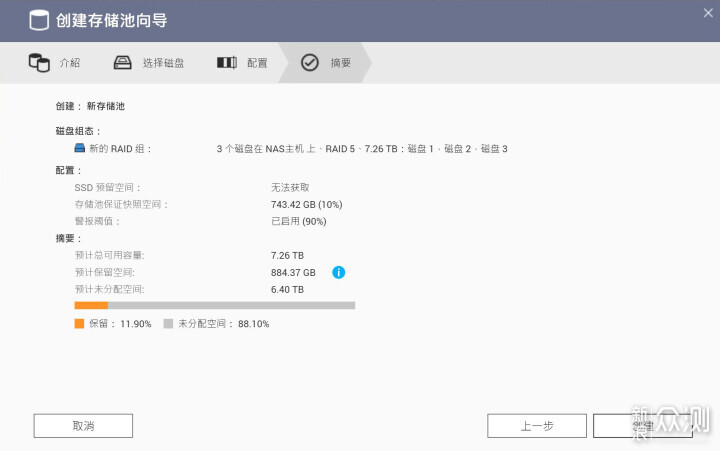
Task: Click the gray unallocated portion of capacity bar
Action: [231, 305]
